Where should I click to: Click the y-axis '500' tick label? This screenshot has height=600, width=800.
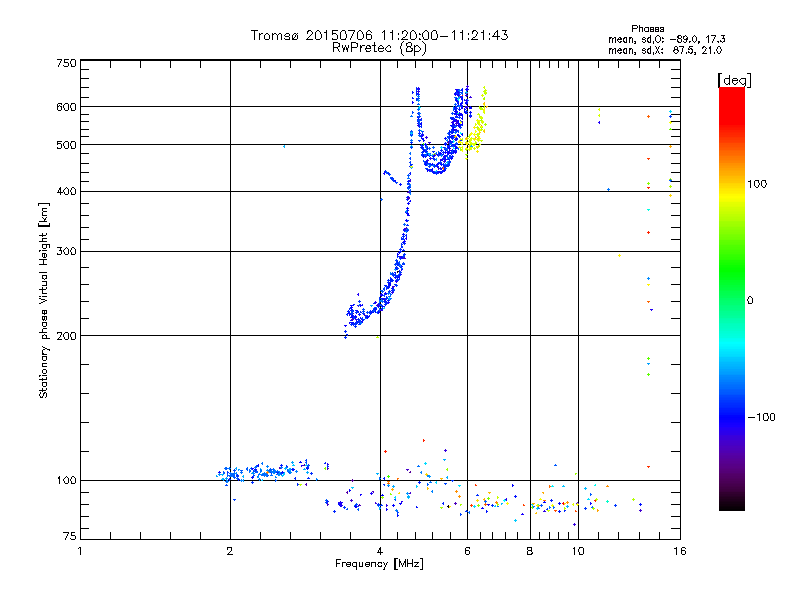click(66, 145)
